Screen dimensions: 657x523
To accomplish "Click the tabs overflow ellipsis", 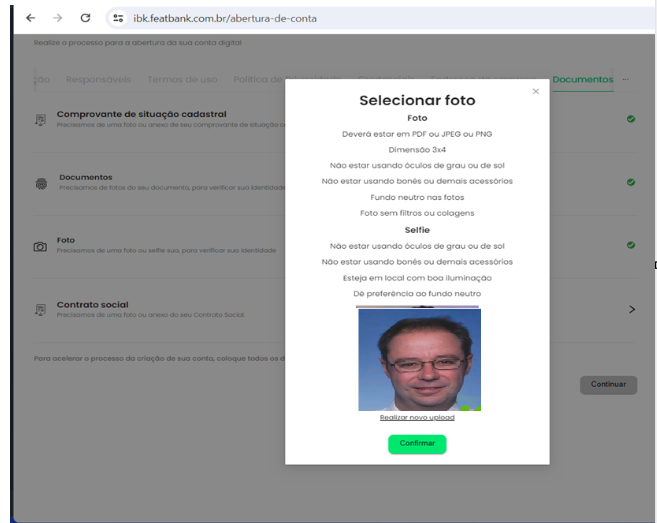I will point(626,79).
